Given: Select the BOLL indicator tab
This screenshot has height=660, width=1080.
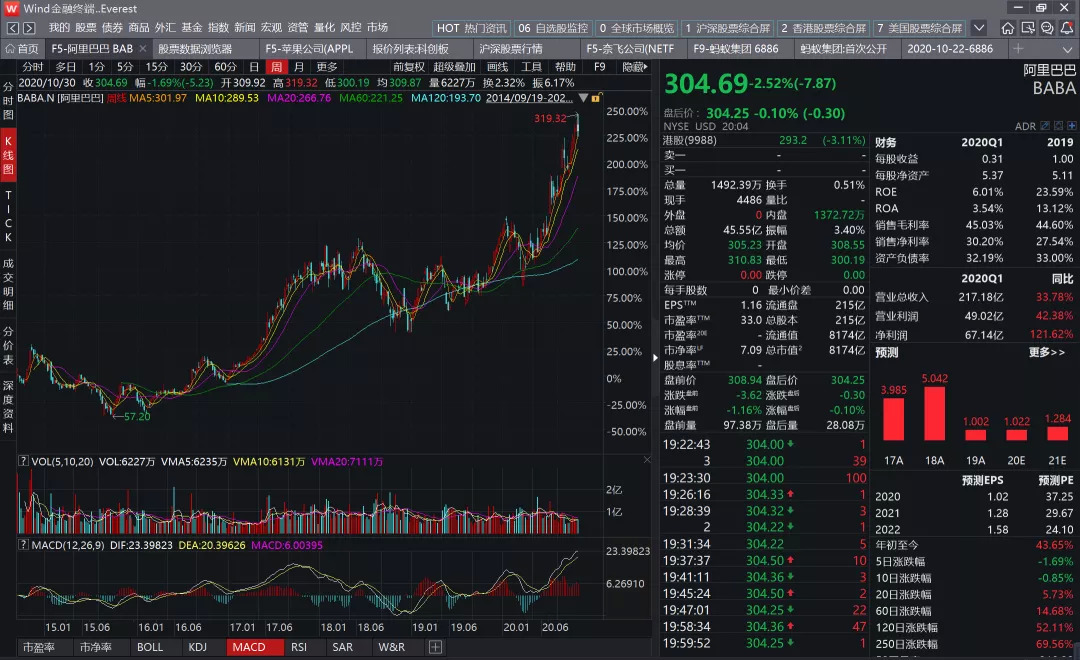Looking at the screenshot, I should 150,647.
